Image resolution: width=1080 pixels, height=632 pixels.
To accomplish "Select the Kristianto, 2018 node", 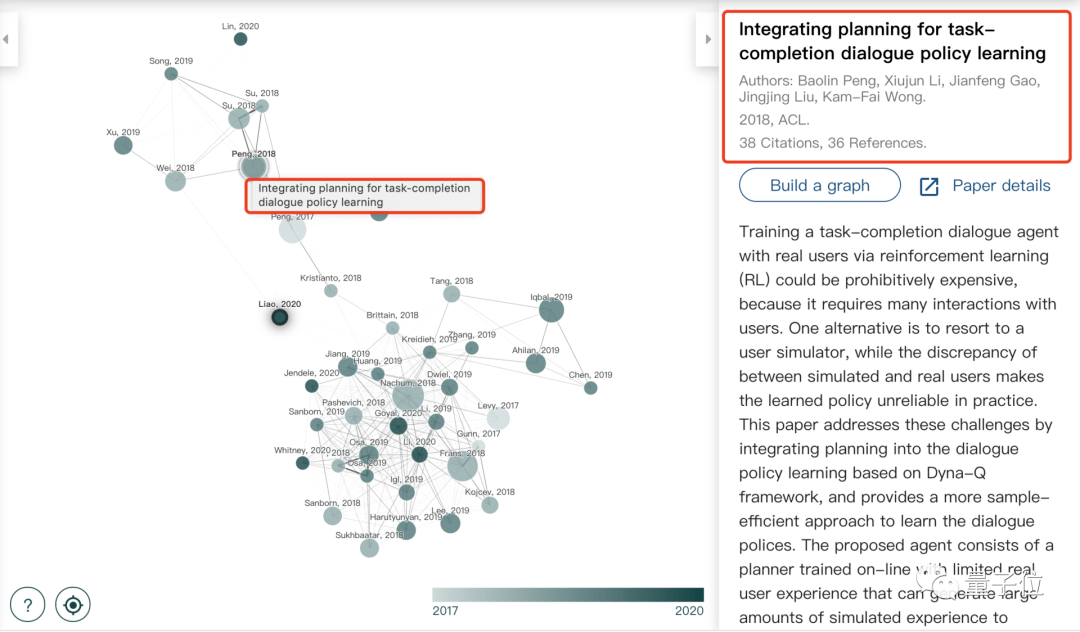I will coord(331,291).
